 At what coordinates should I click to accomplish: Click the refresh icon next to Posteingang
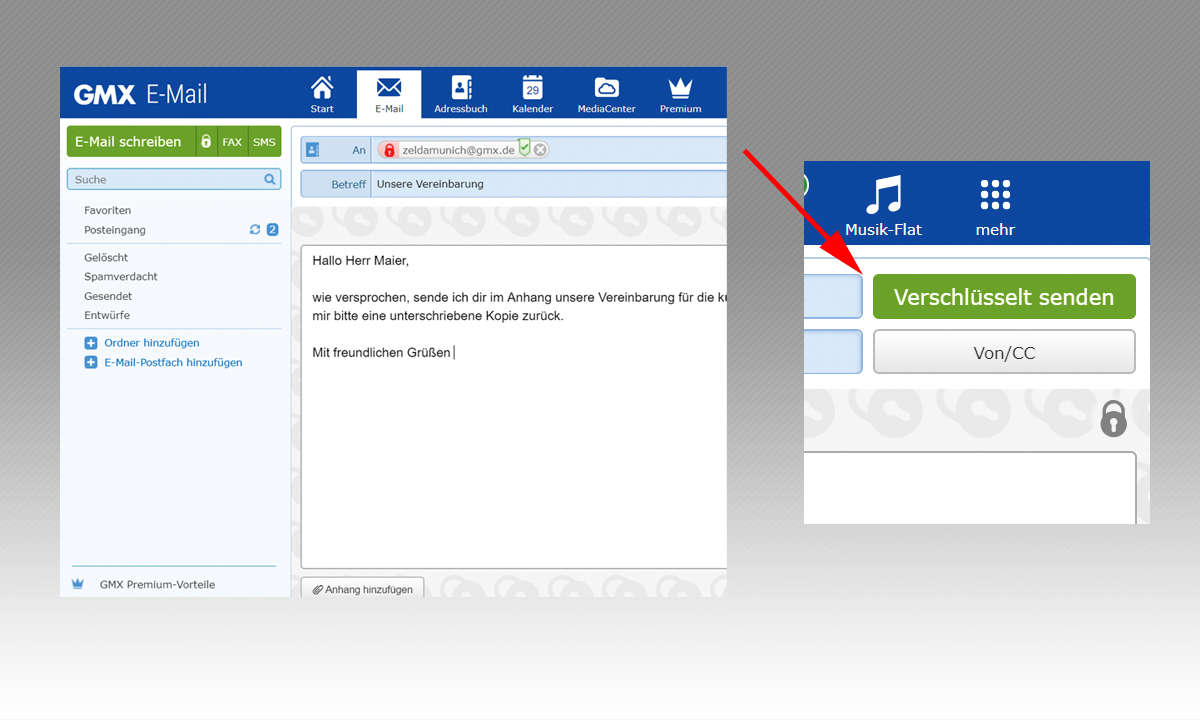coord(255,230)
